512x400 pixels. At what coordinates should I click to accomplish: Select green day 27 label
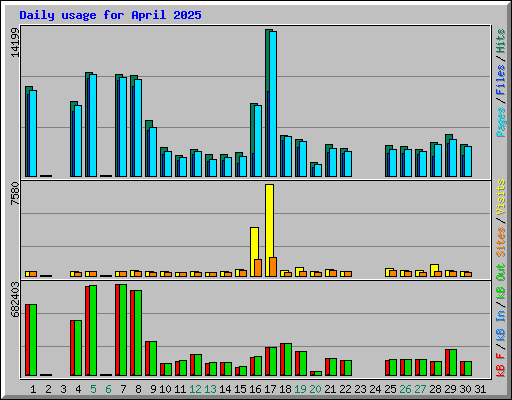click(x=420, y=389)
